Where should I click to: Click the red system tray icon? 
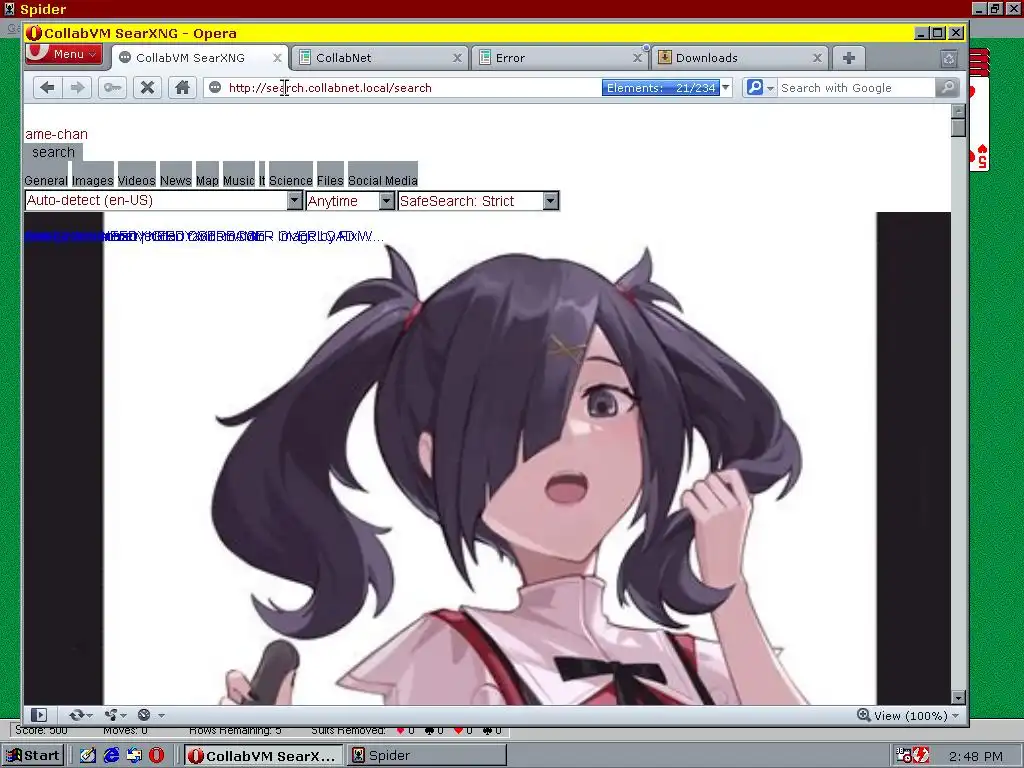[921, 756]
